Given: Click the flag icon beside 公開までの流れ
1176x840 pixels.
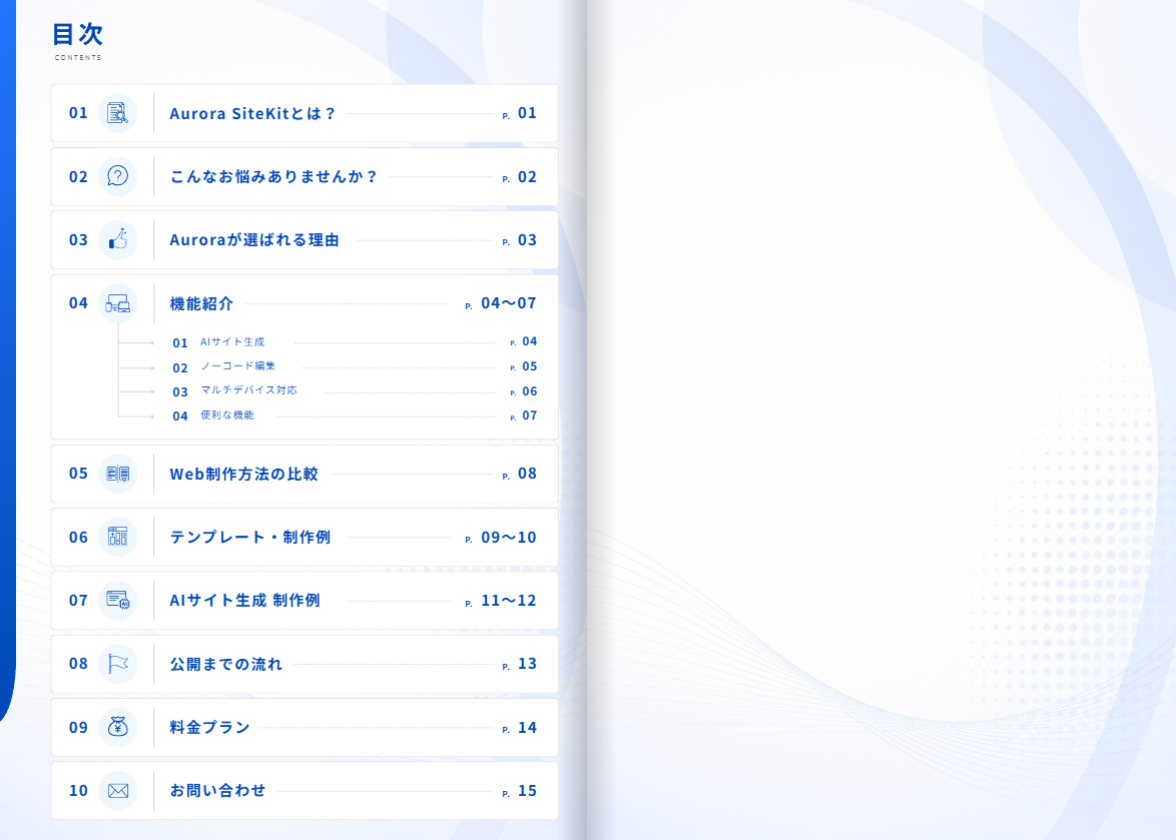Looking at the screenshot, I should click(118, 664).
